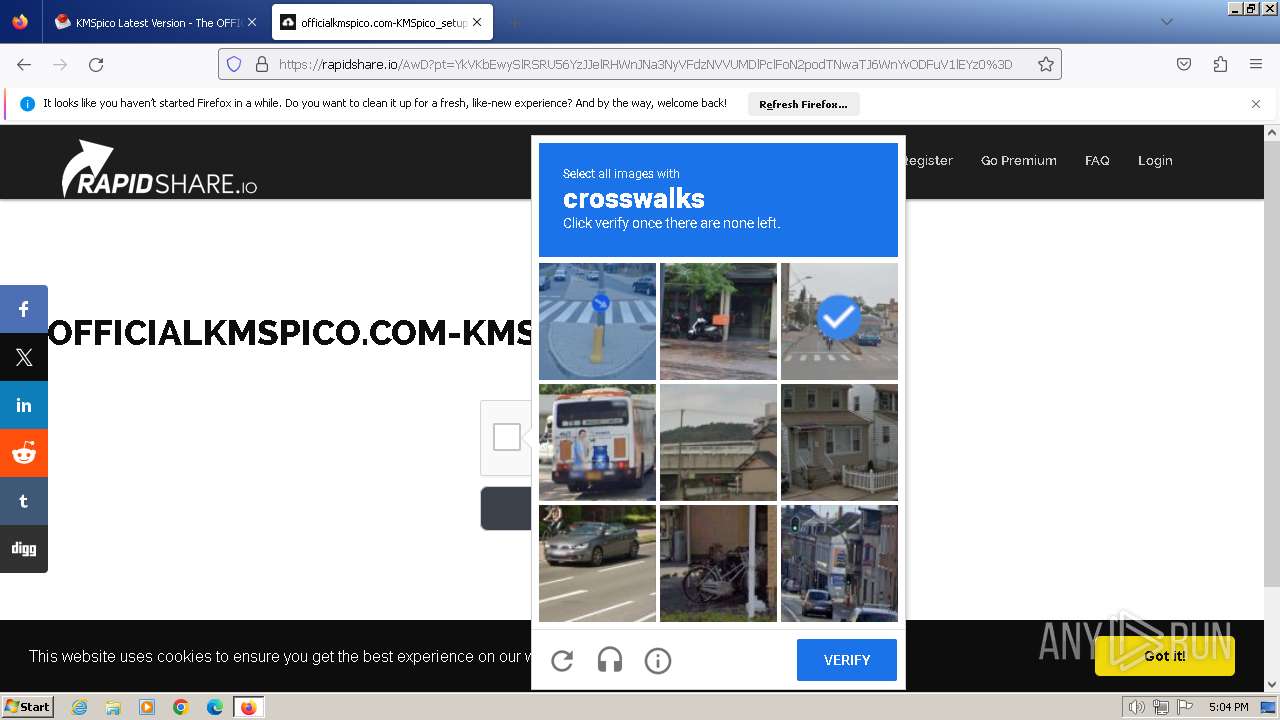Launch Internet Explorer from taskbar
This screenshot has width=1280, height=720.
[79, 707]
